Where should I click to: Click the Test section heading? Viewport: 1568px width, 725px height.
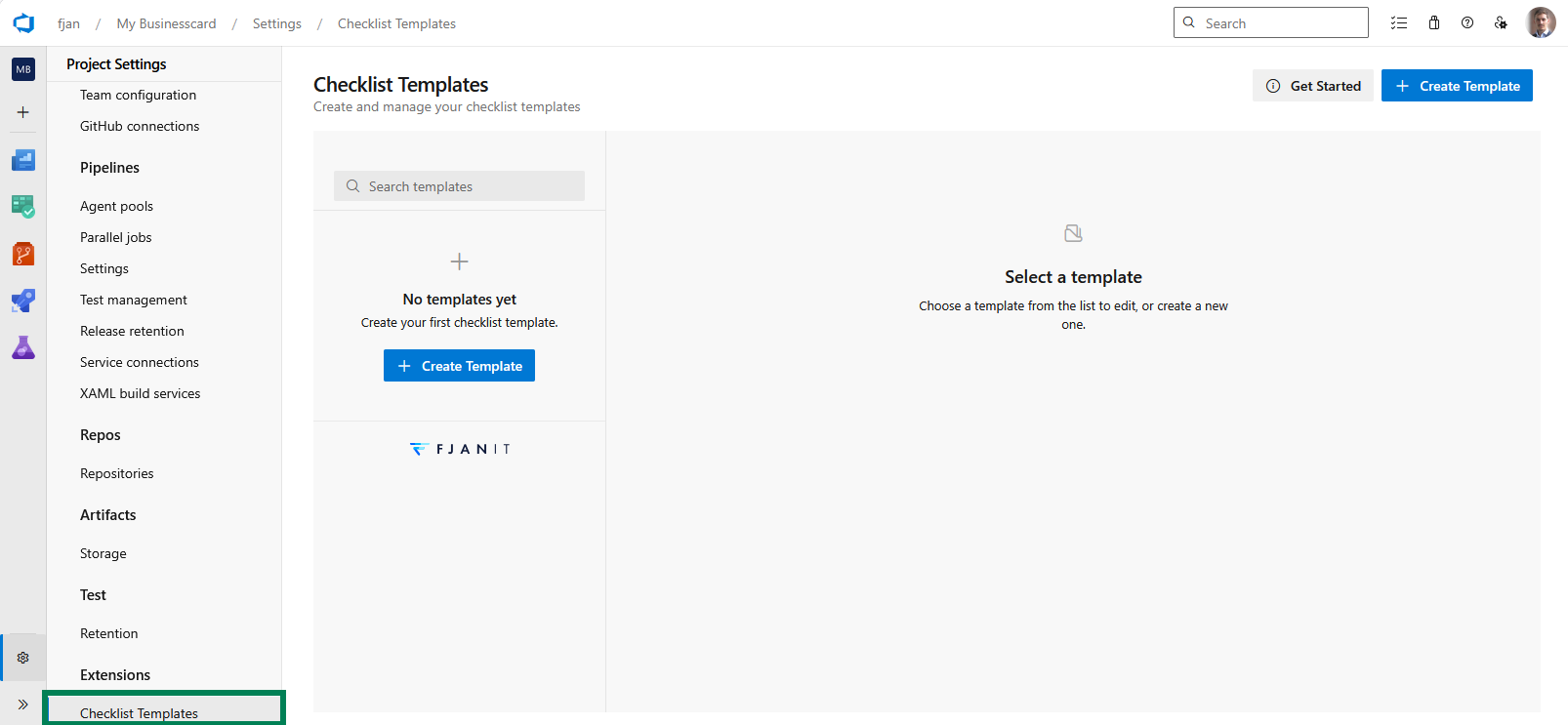point(93,595)
